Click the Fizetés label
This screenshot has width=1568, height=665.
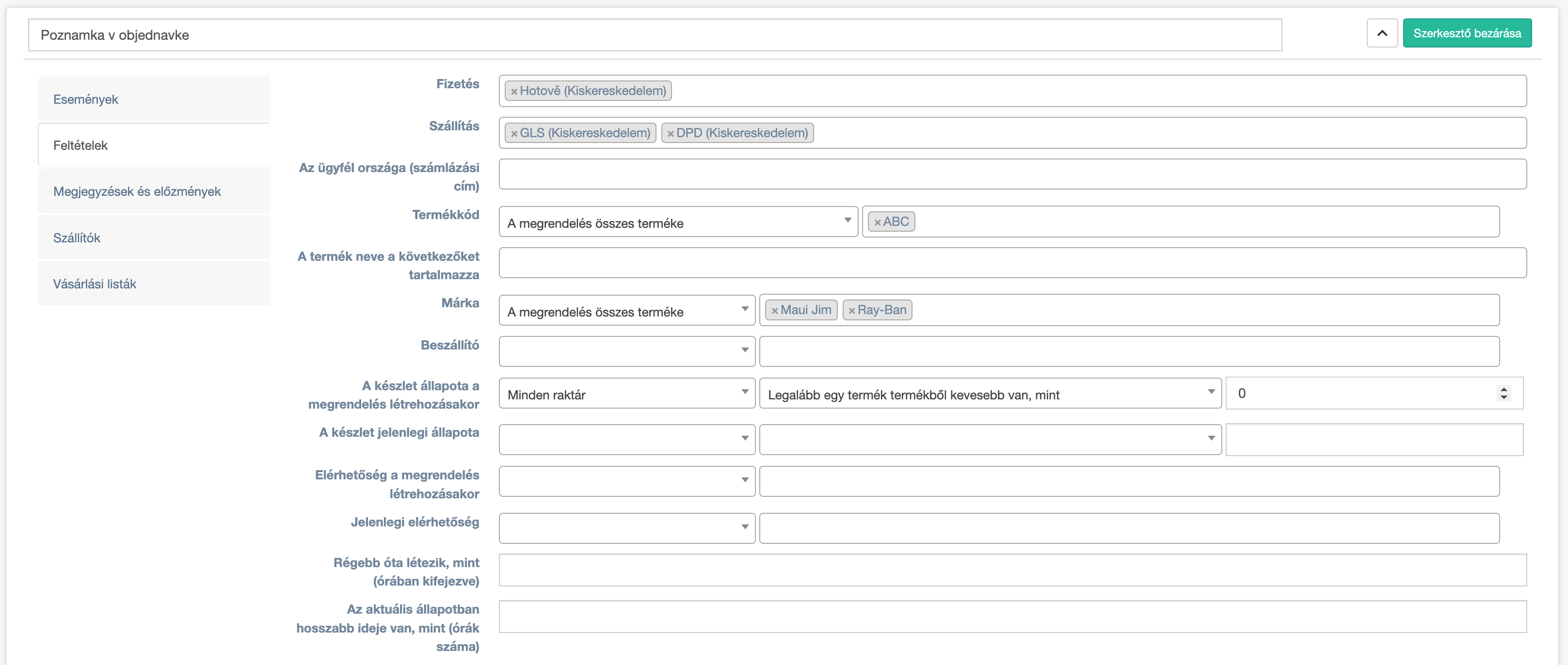(x=457, y=84)
